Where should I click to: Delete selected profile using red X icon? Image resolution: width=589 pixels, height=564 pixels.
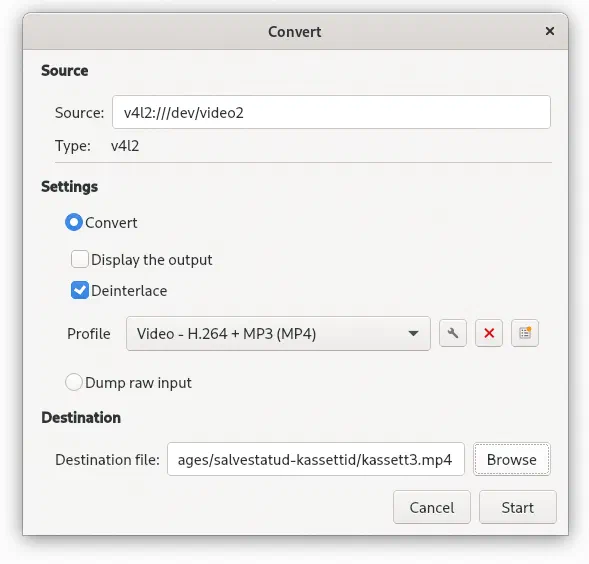(x=489, y=333)
